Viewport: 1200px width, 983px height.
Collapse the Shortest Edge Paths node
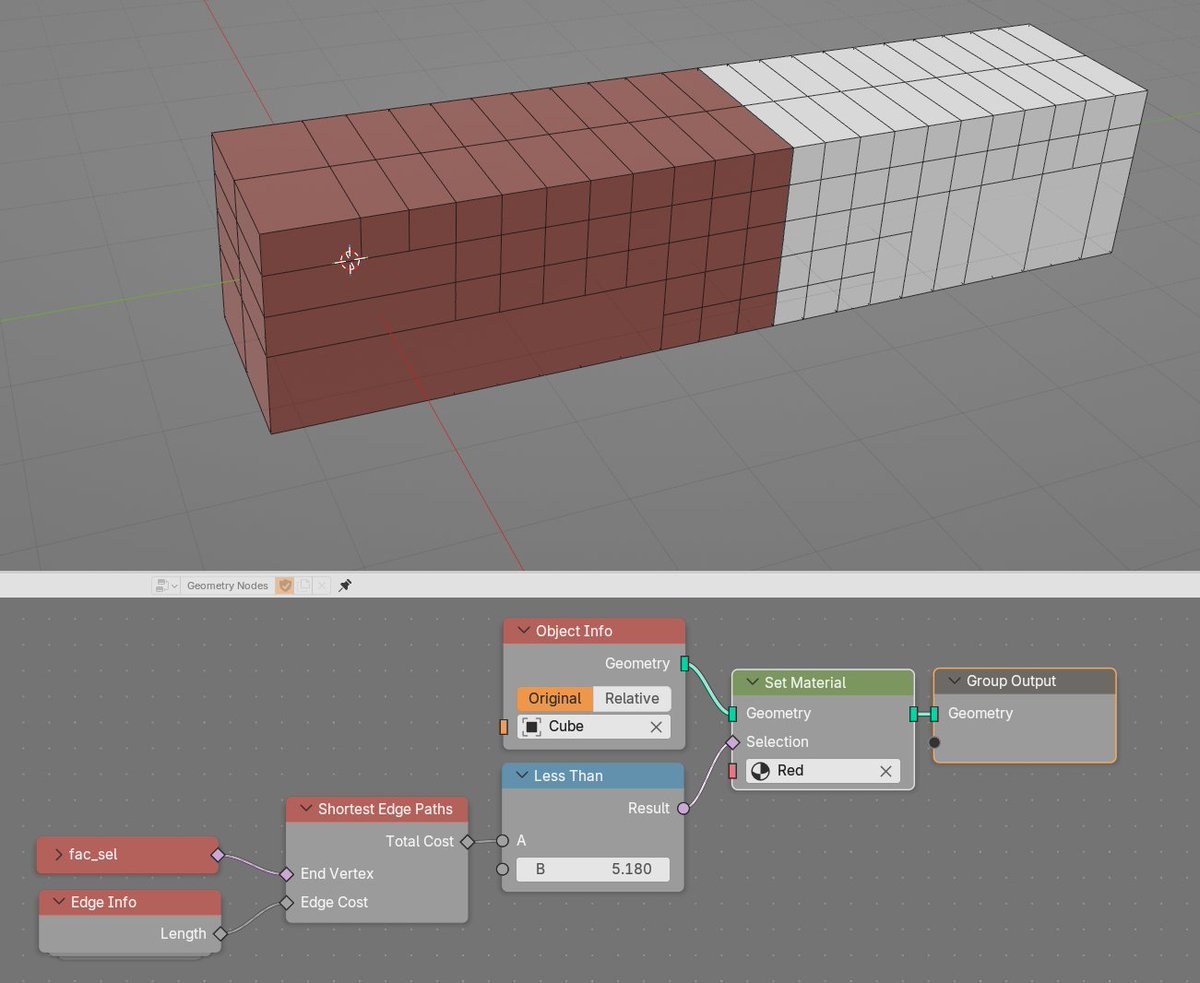(305, 809)
